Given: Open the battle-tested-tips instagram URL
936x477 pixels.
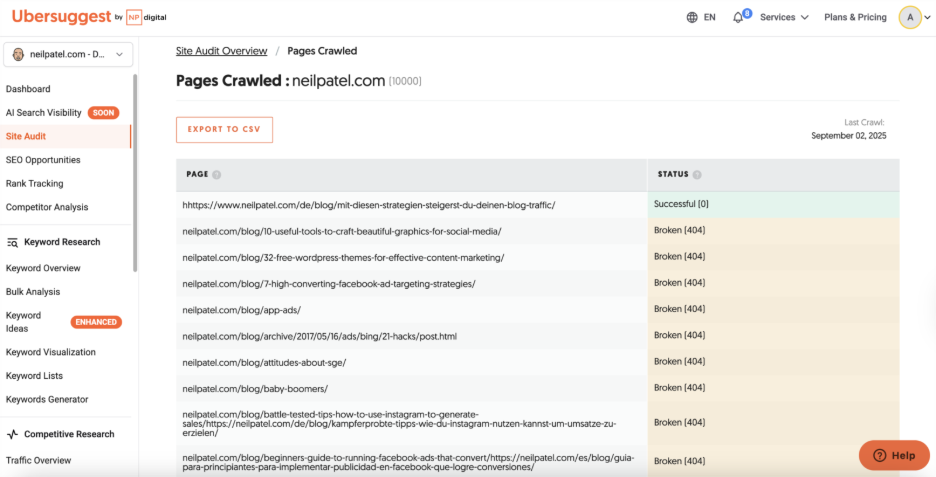Looking at the screenshot, I should 399,424.
